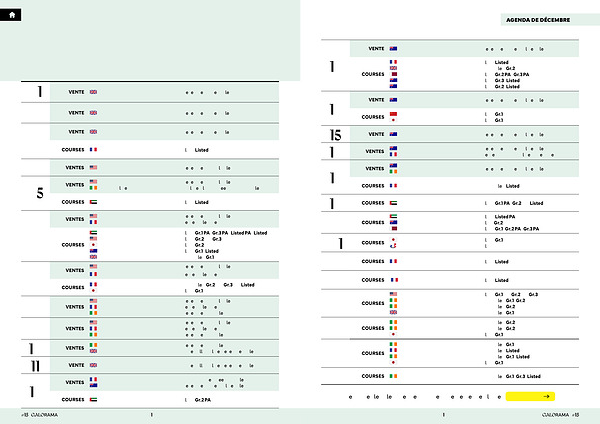Select the date number 15 on right page
This screenshot has width=600, height=424.
pyautogui.click(x=339, y=135)
